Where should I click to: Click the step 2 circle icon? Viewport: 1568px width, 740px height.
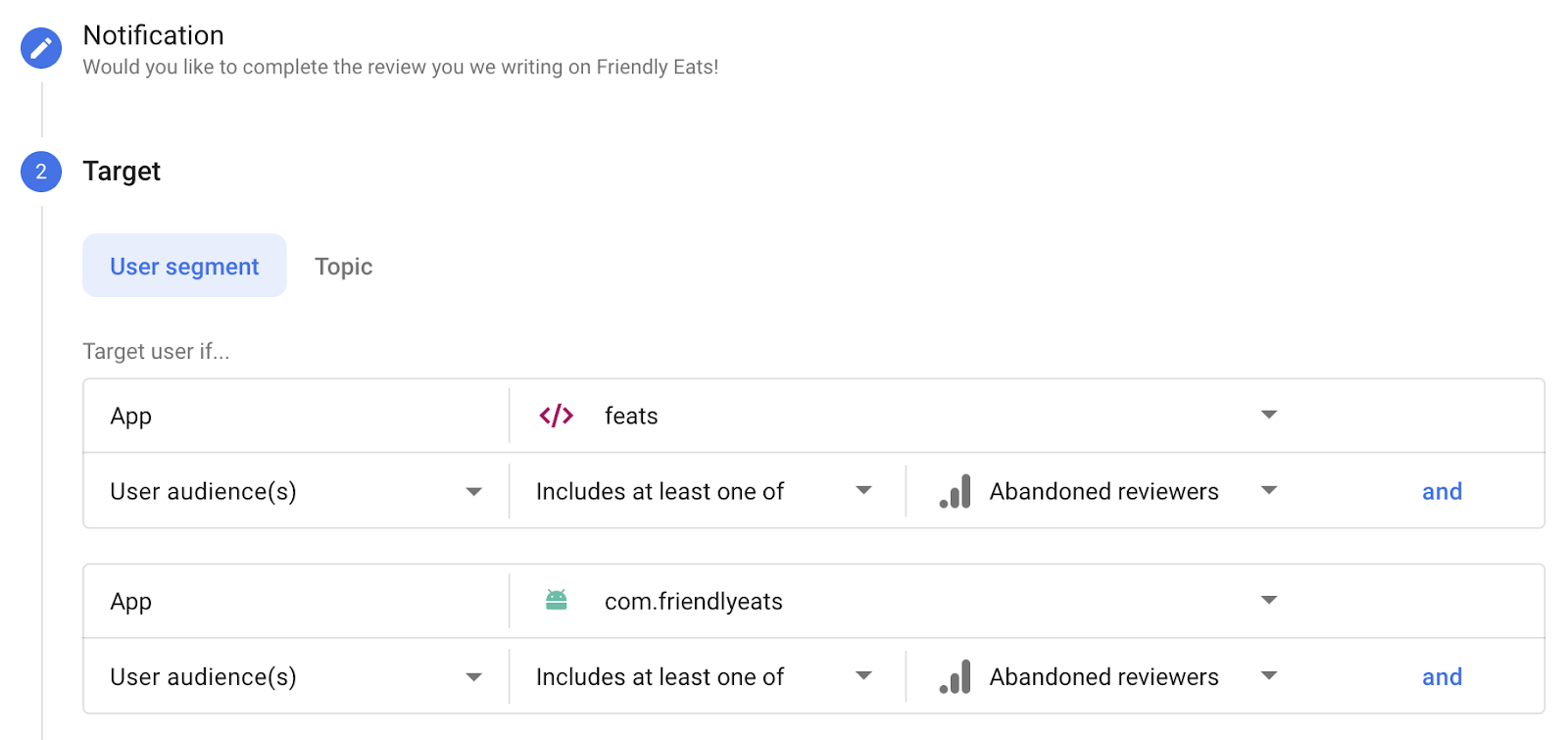pyautogui.click(x=41, y=172)
